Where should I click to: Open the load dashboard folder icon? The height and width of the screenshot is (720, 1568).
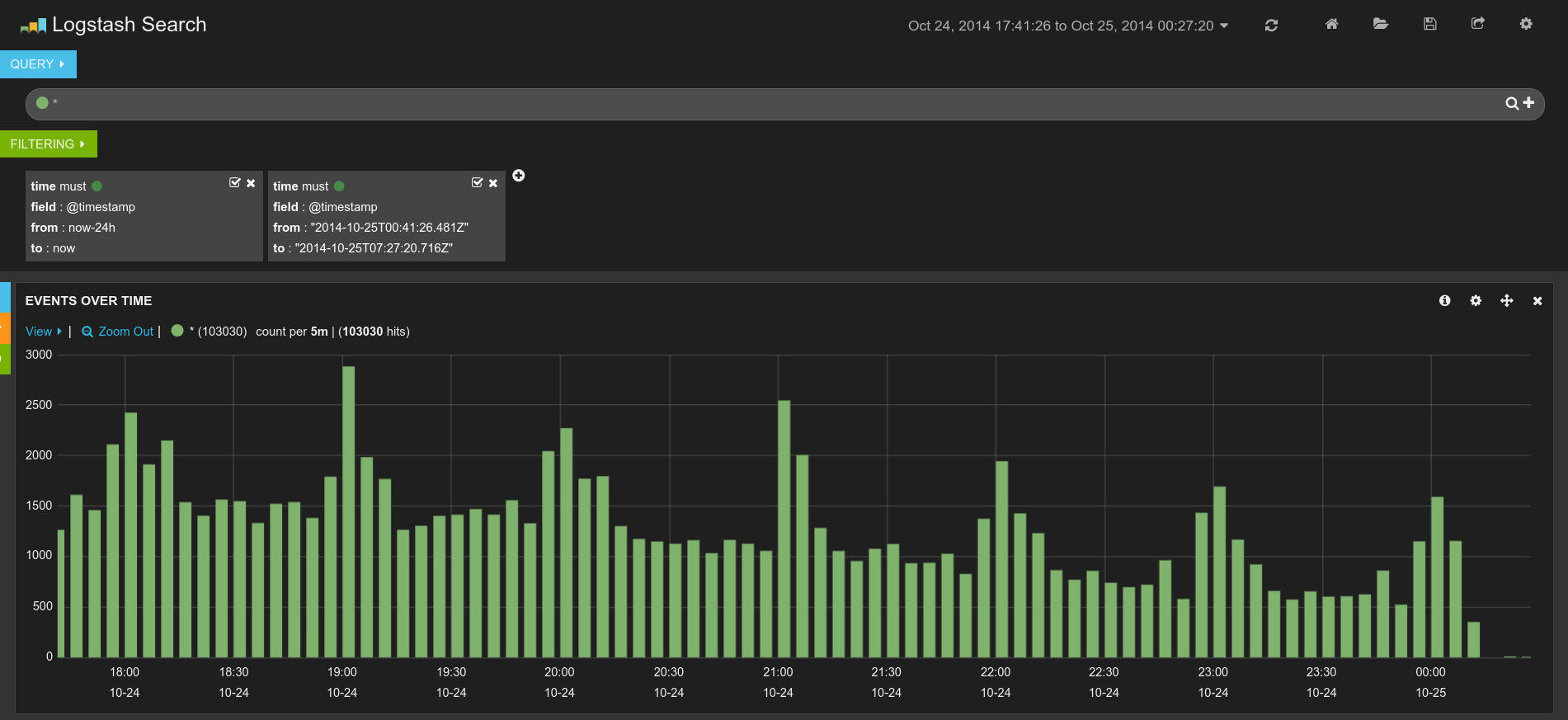[1381, 24]
